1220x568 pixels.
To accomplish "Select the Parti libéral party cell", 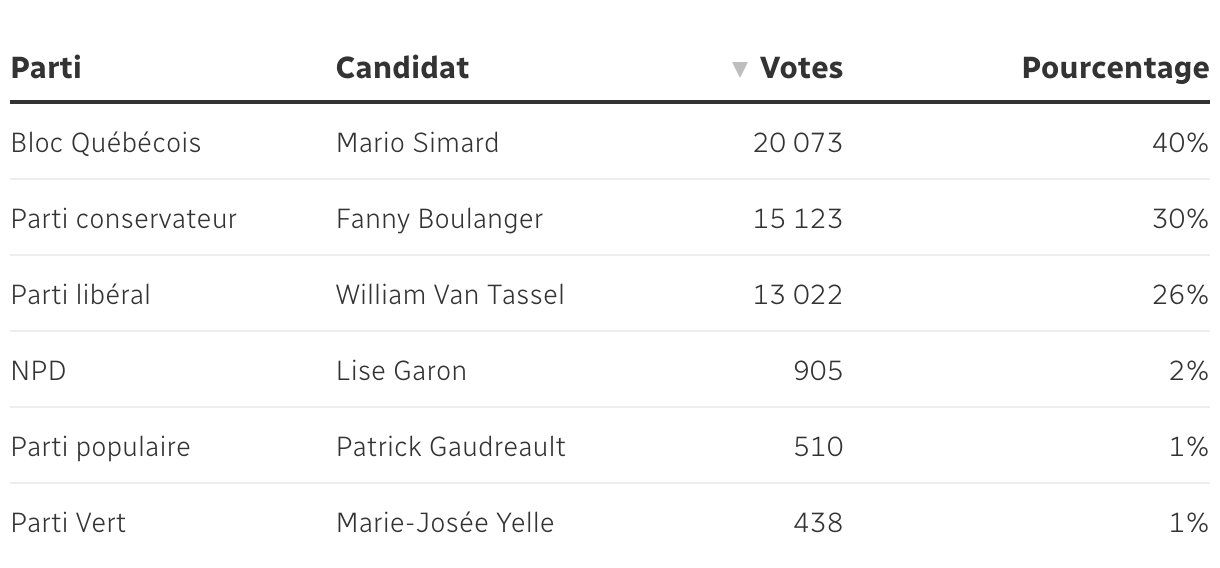I will (x=81, y=295).
